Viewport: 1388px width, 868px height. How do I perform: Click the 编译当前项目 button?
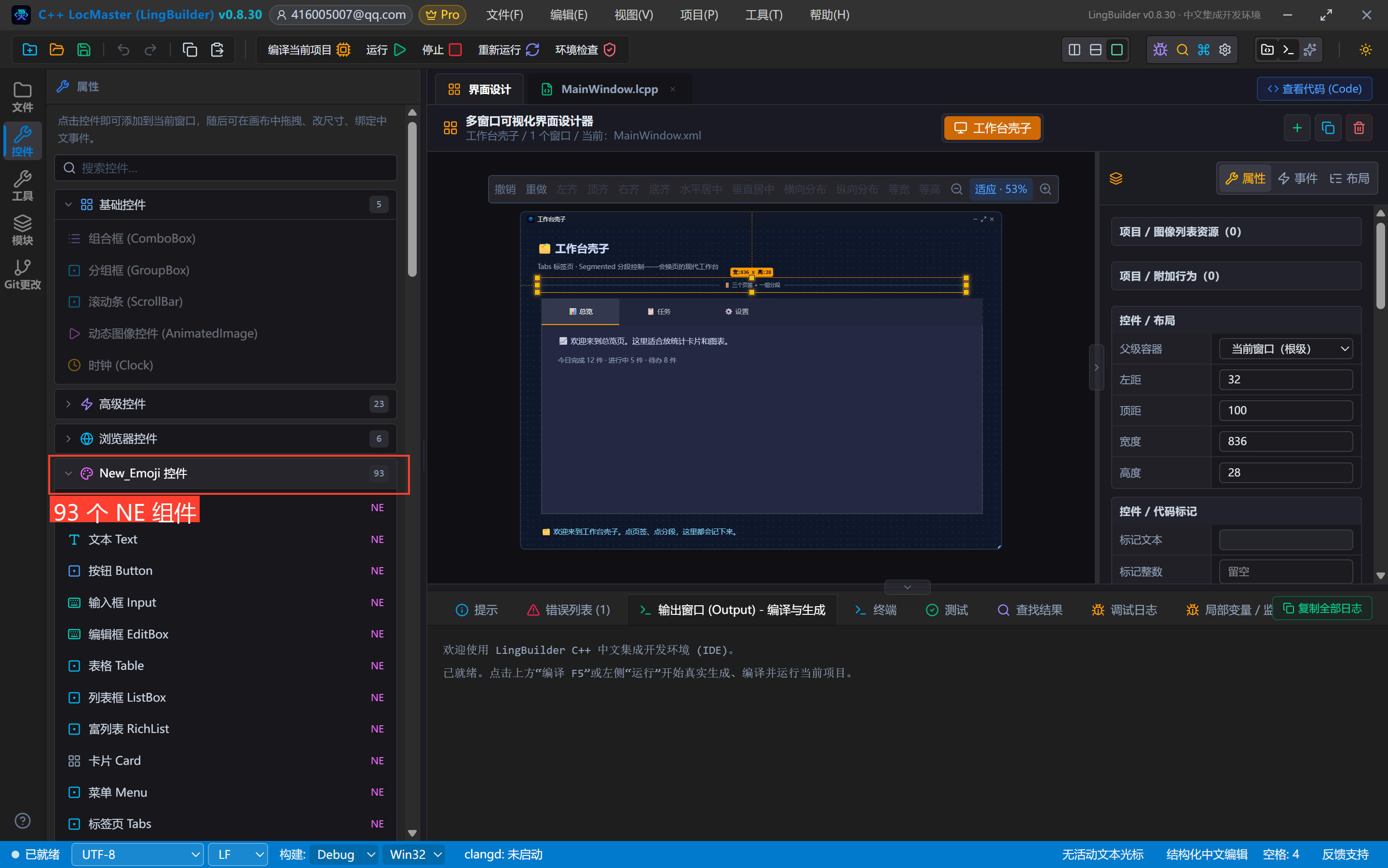click(309, 50)
